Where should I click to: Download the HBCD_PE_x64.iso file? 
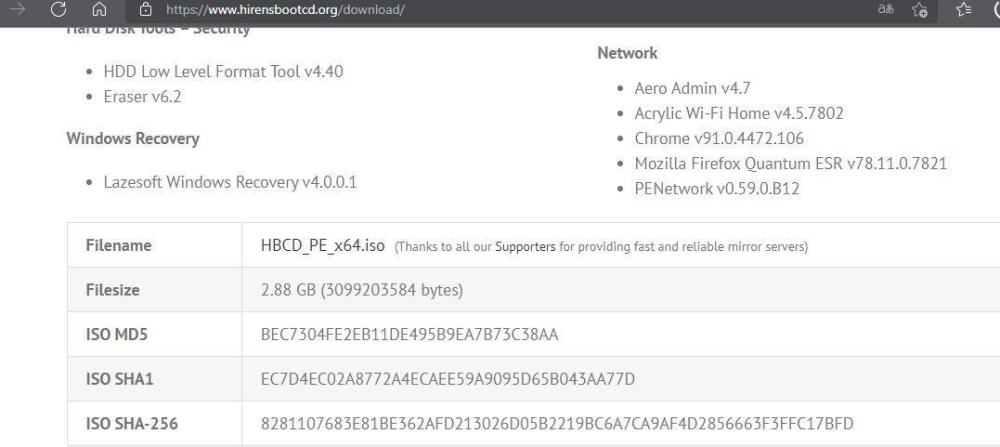[x=321, y=245]
